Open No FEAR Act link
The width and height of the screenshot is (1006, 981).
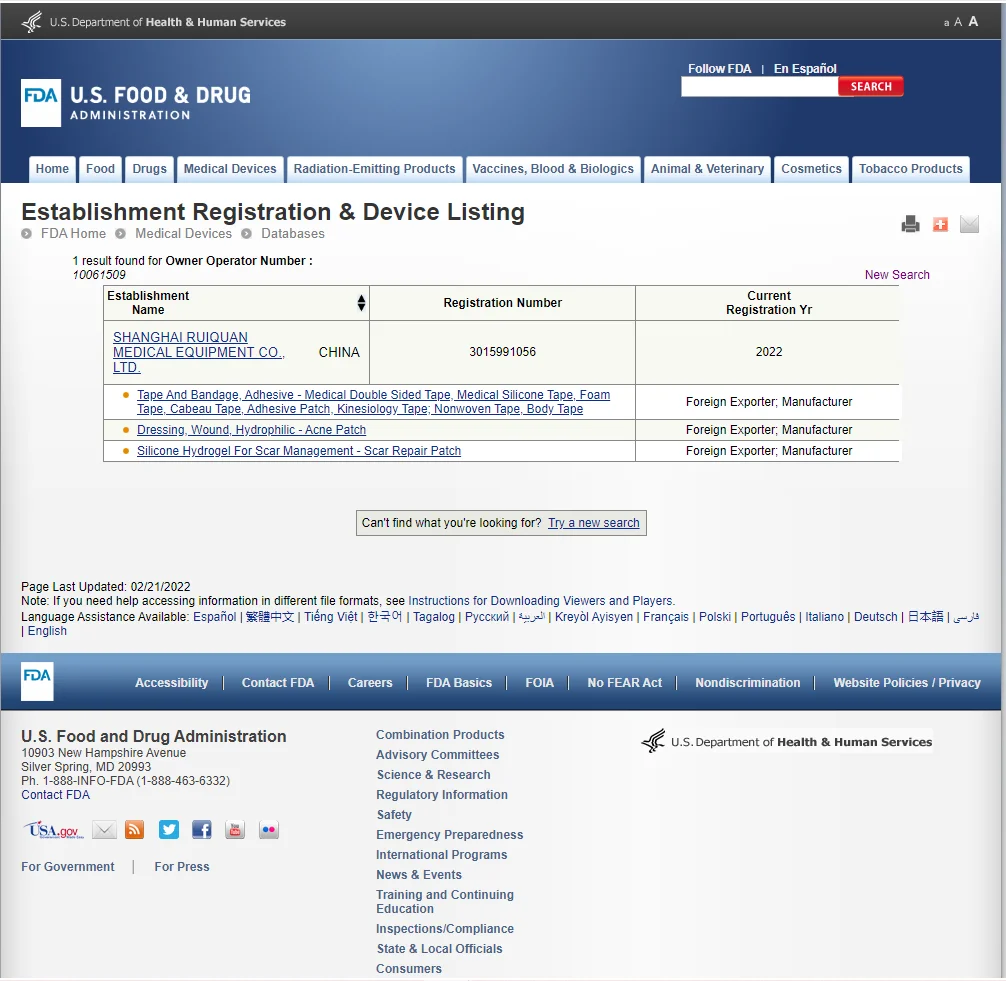624,683
